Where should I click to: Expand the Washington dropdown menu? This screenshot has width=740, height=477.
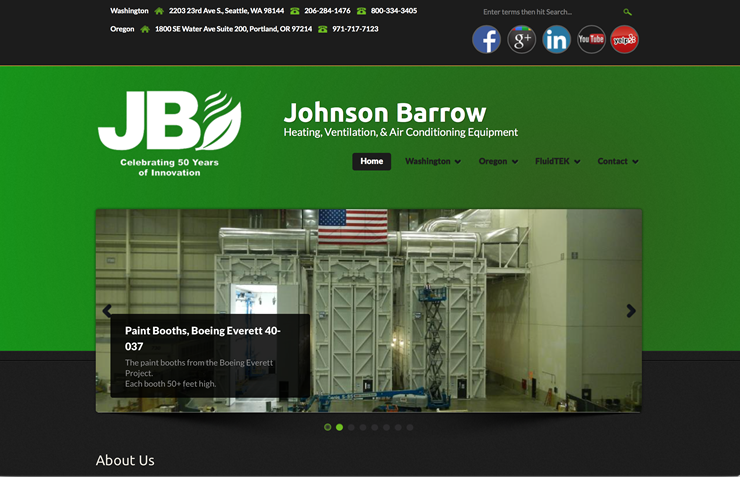[433, 161]
